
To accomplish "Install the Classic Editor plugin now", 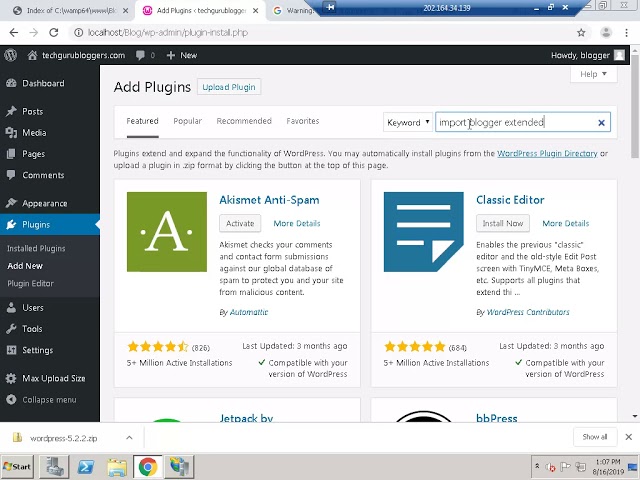I will (503, 223).
